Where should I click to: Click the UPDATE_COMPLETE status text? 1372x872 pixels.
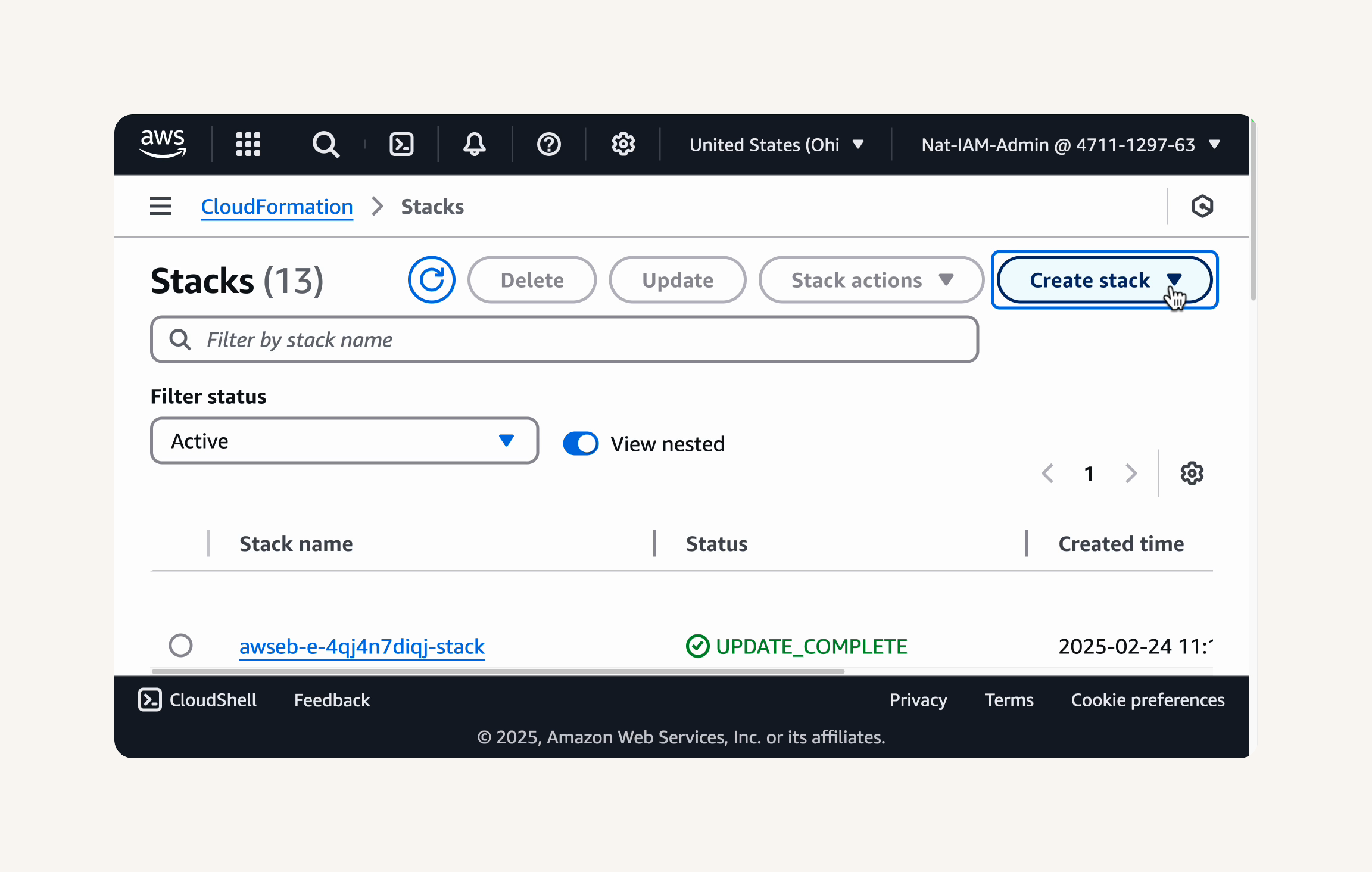click(811, 646)
